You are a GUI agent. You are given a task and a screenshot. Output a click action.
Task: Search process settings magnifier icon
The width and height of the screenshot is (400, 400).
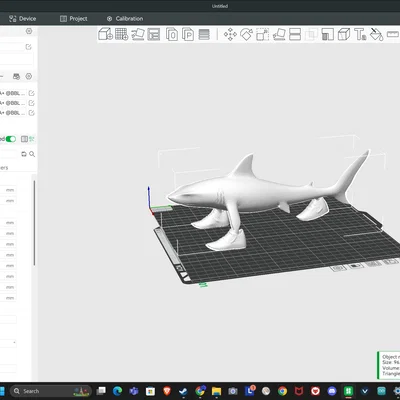coord(32,154)
